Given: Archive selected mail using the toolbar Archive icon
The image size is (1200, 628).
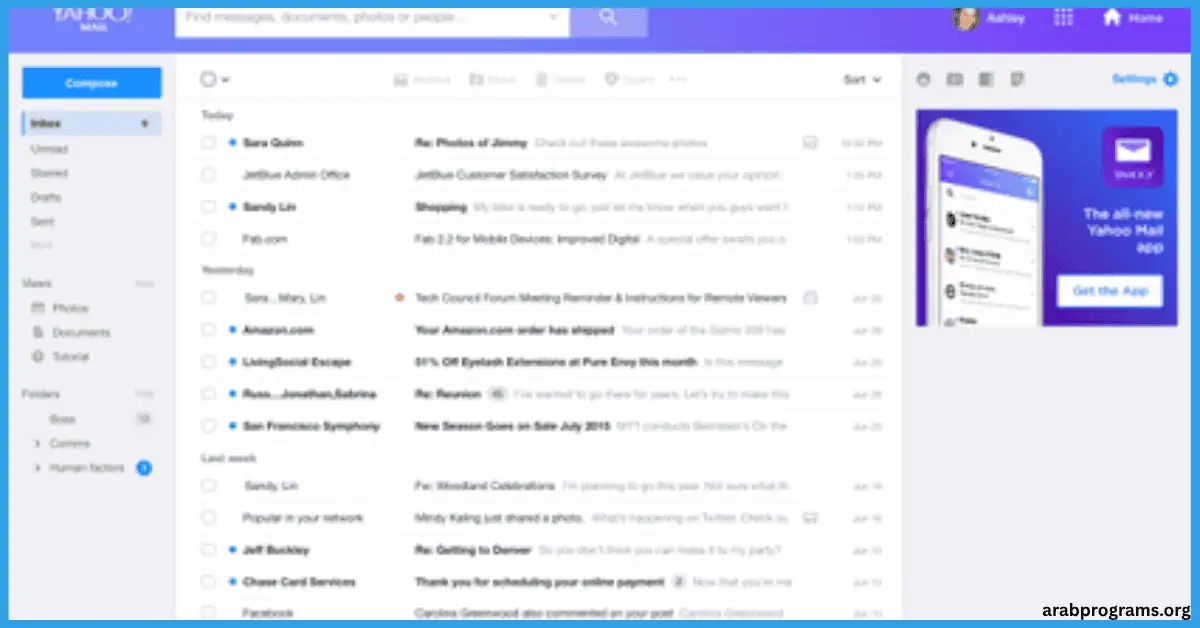Looking at the screenshot, I should coord(400,79).
